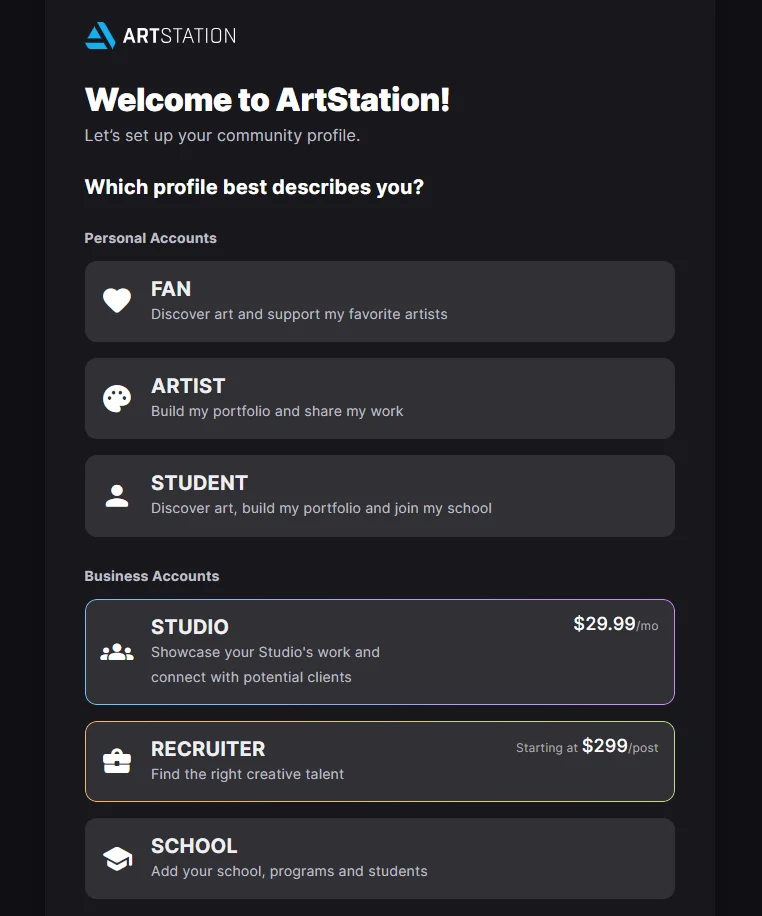Select the STUDIO business account title

tap(190, 627)
